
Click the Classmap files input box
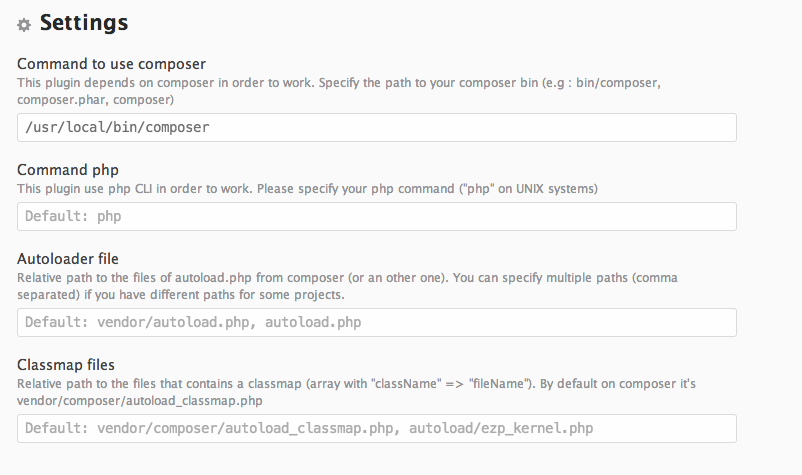point(376,428)
